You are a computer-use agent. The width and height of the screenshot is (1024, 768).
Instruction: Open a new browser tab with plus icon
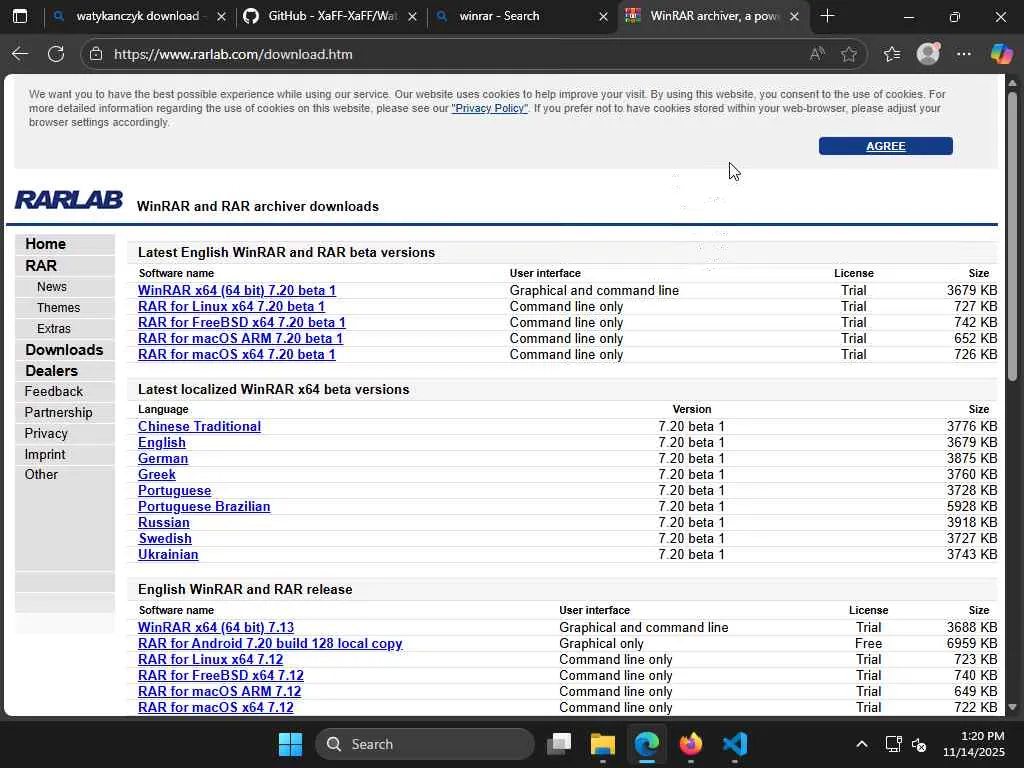[x=827, y=16]
